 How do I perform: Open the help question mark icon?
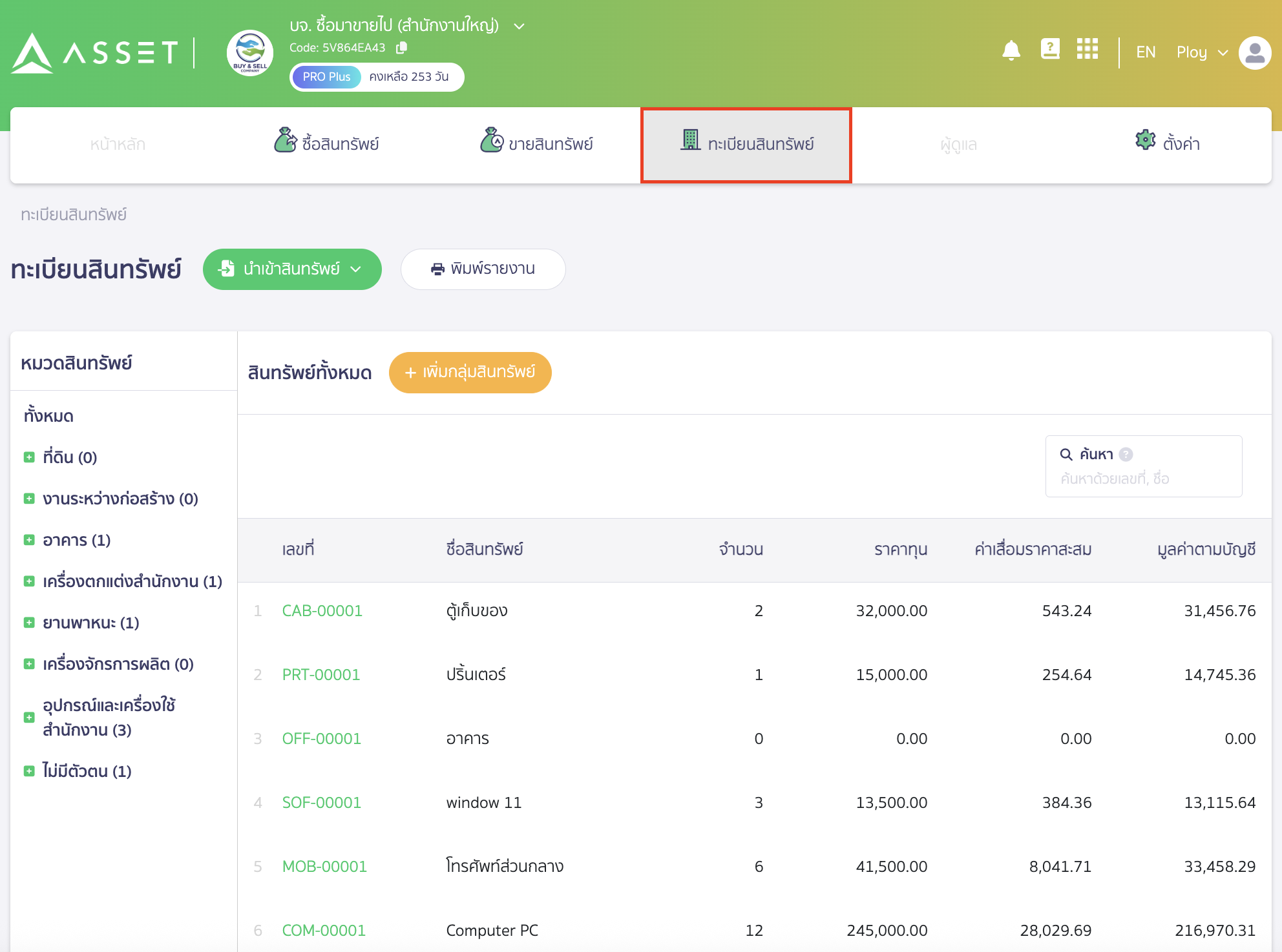tap(1050, 48)
